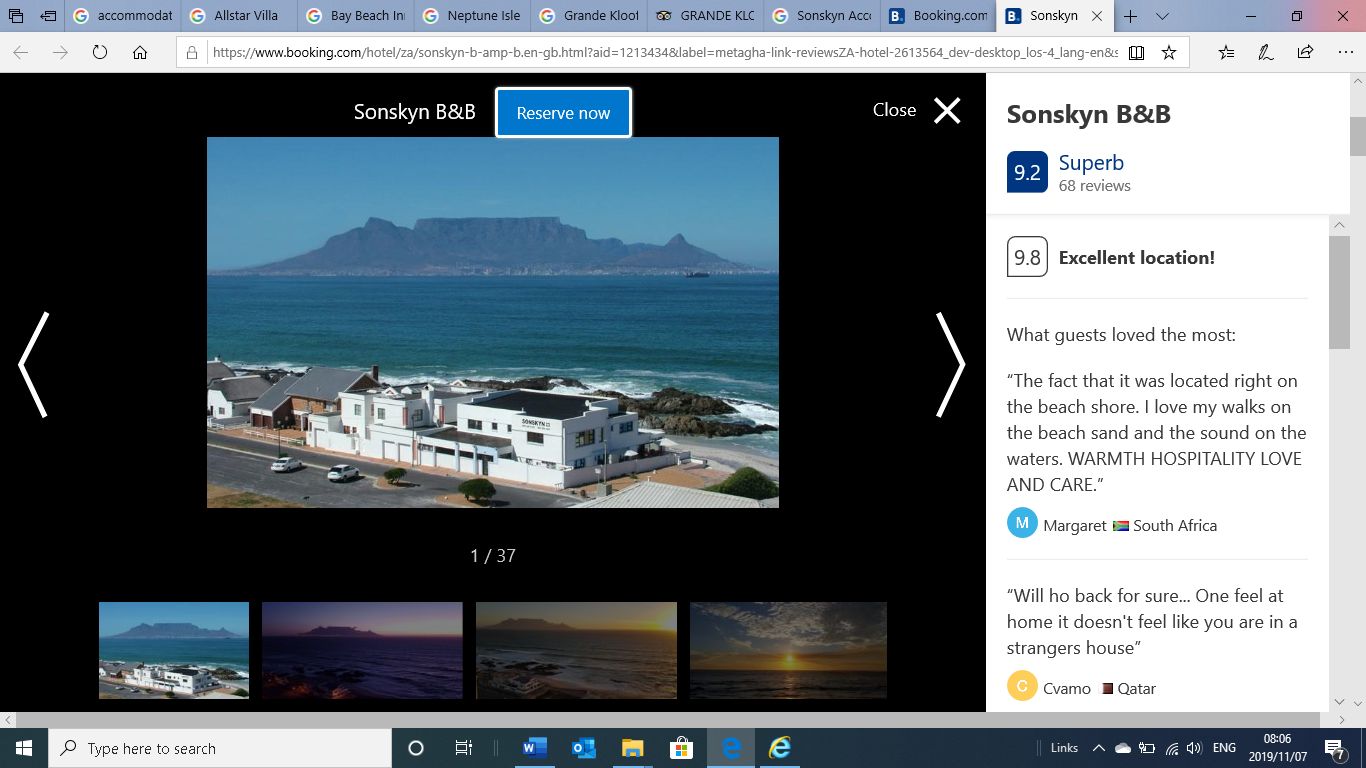Add page to favorites with star icon
Image resolution: width=1366 pixels, height=768 pixels.
pos(1168,53)
